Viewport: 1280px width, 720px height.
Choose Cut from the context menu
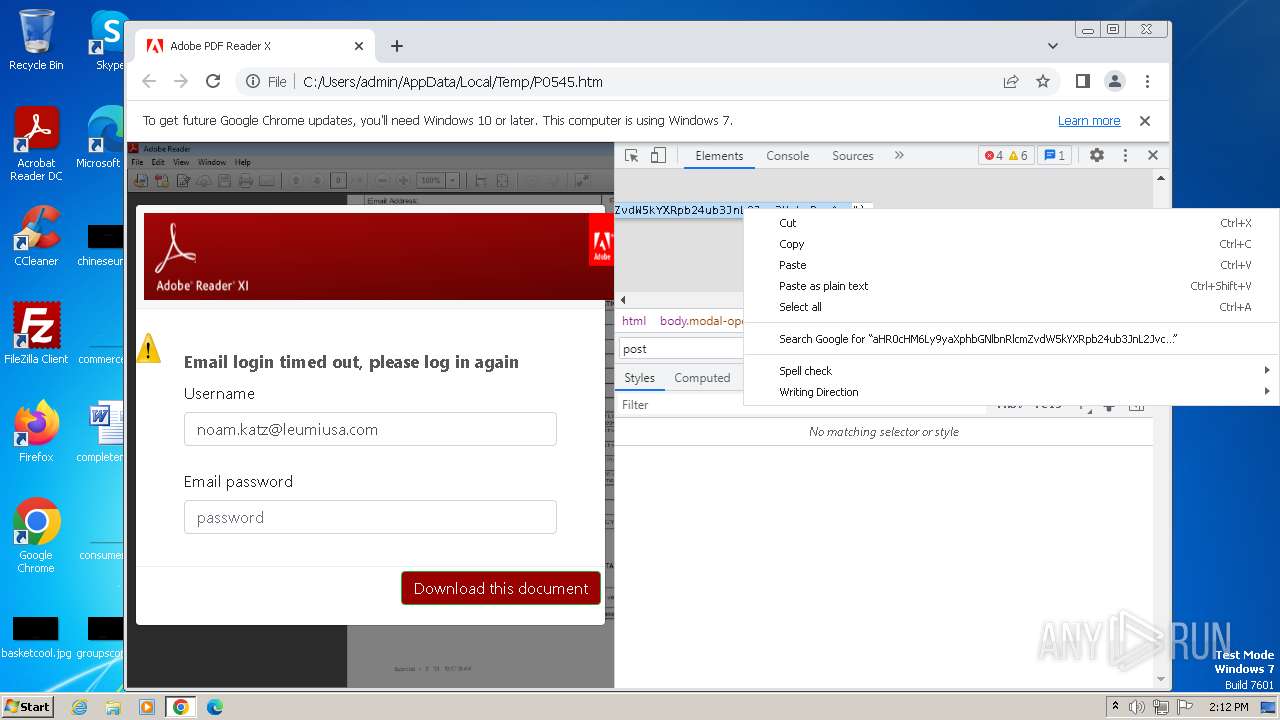(1011, 223)
